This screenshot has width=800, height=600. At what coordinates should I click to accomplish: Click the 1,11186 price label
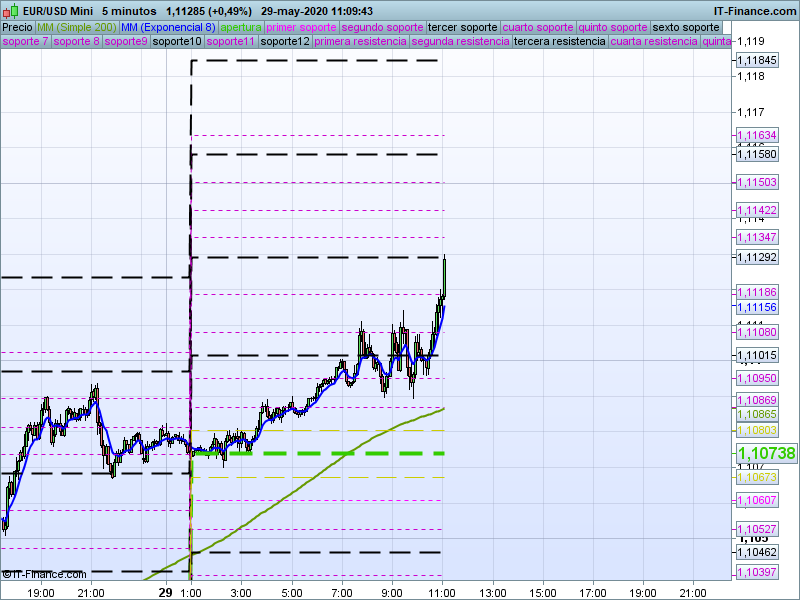tap(757, 292)
